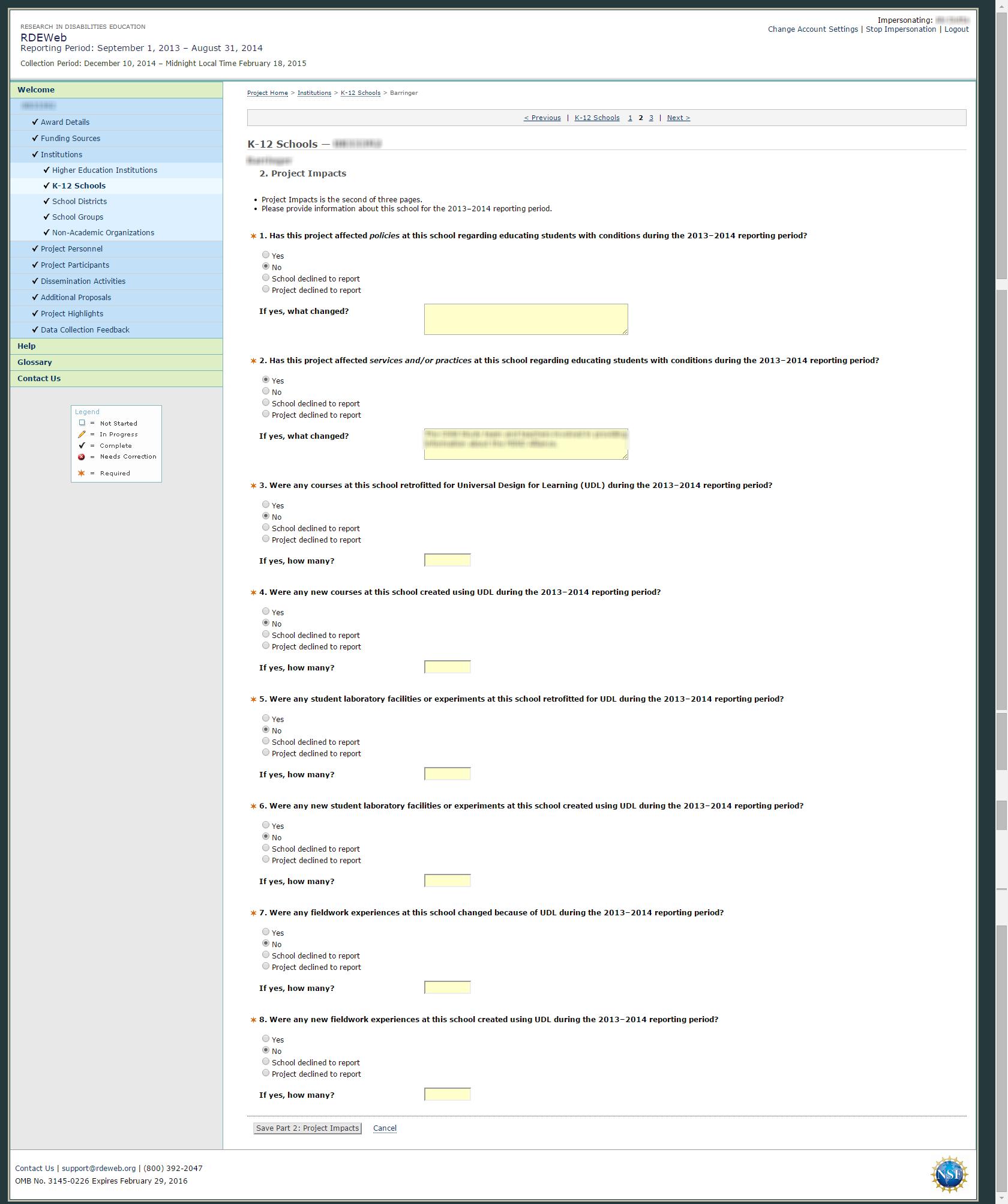Open Higher Education Institutions in sidebar
The height and width of the screenshot is (1204, 1008).
point(104,170)
